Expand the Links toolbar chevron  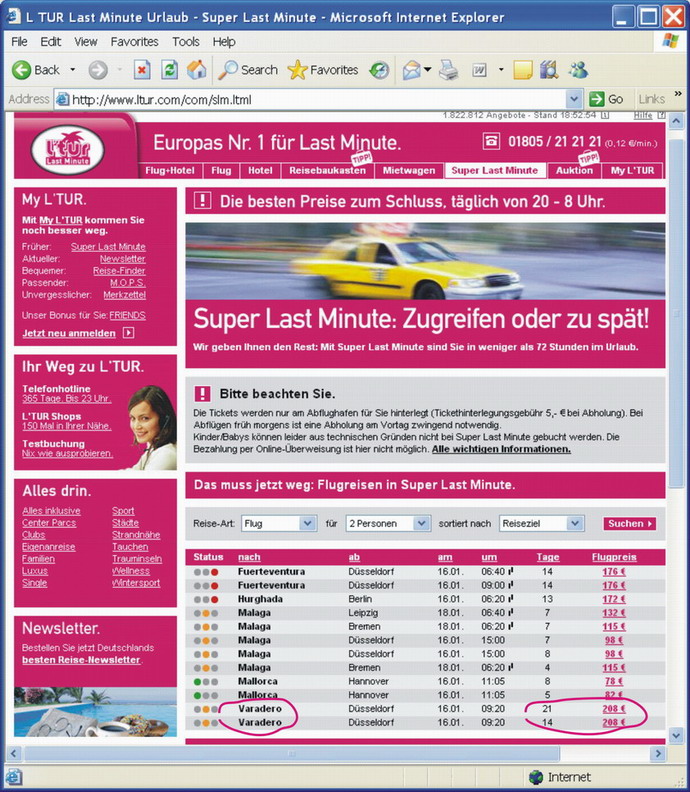[677, 94]
